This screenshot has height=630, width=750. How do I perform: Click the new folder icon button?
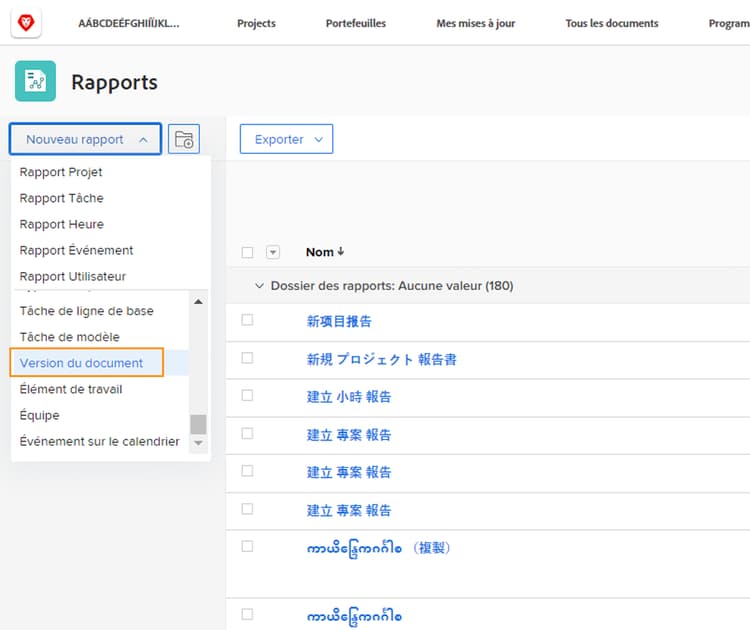184,139
